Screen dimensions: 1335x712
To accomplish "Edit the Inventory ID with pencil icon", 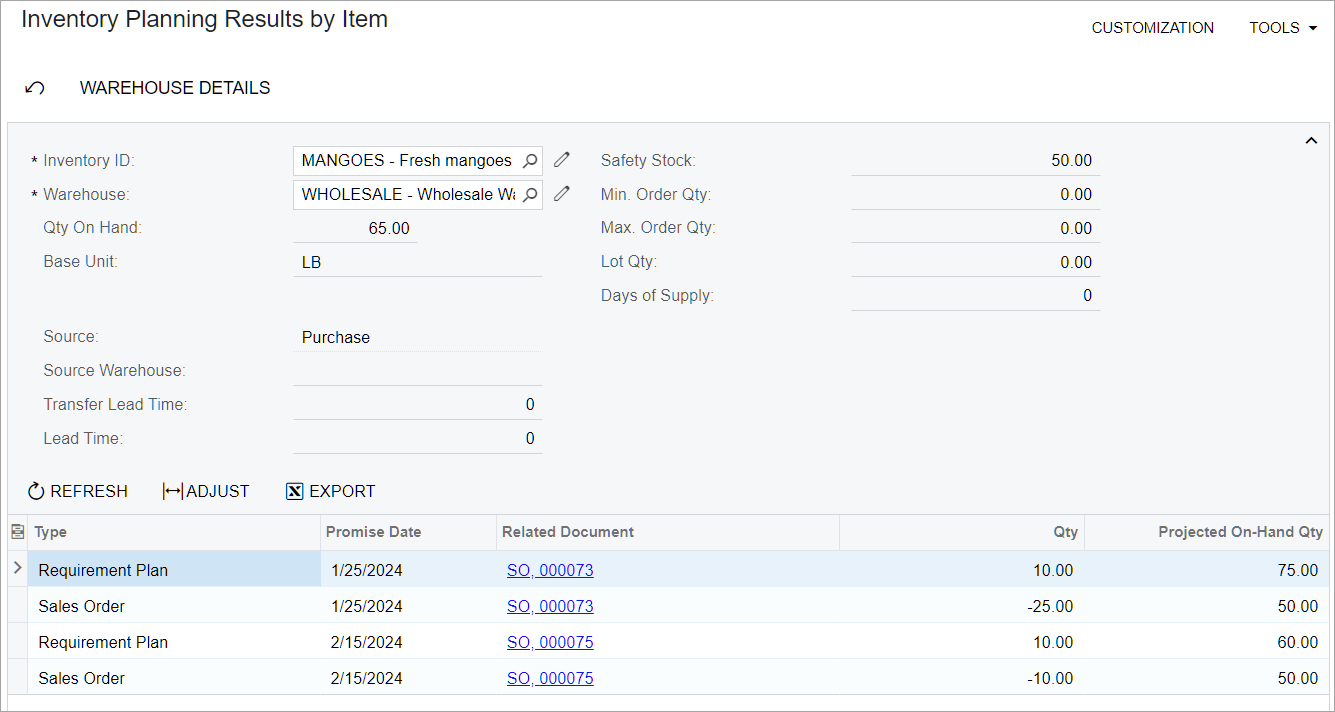I will pyautogui.click(x=562, y=160).
